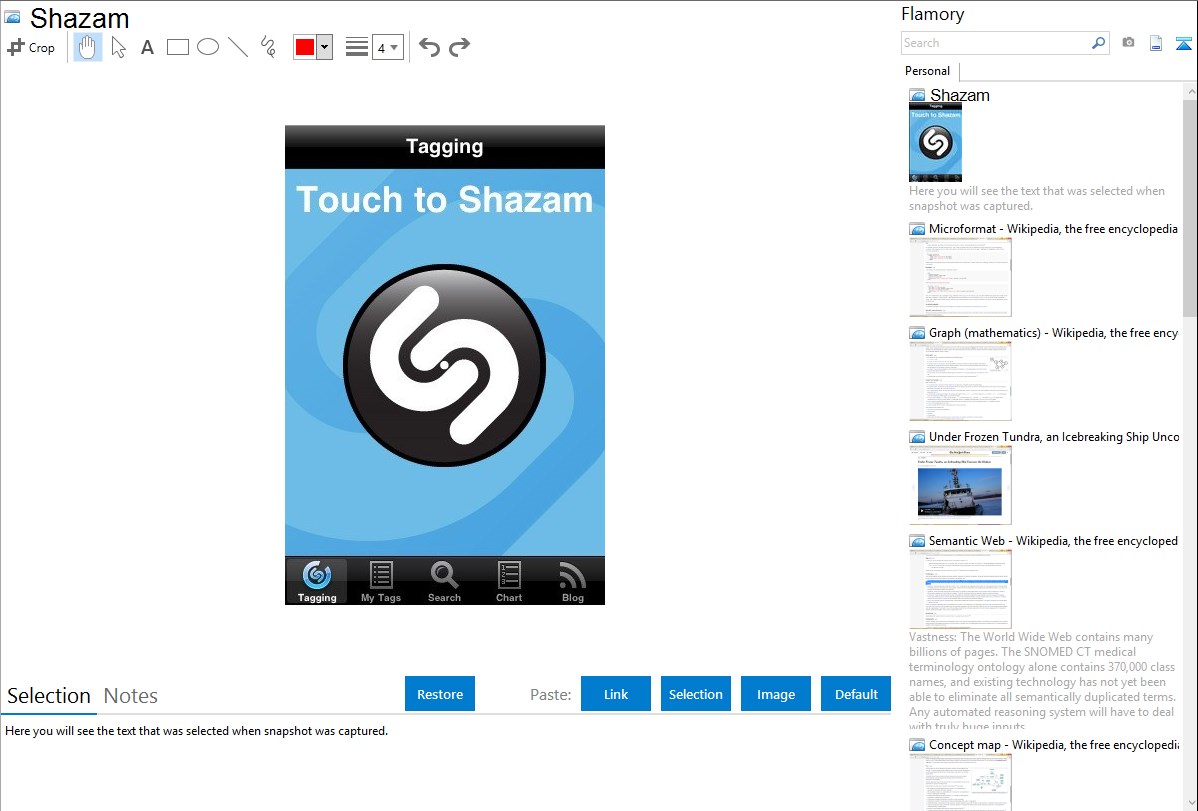Click the Paste Link button

(x=616, y=694)
